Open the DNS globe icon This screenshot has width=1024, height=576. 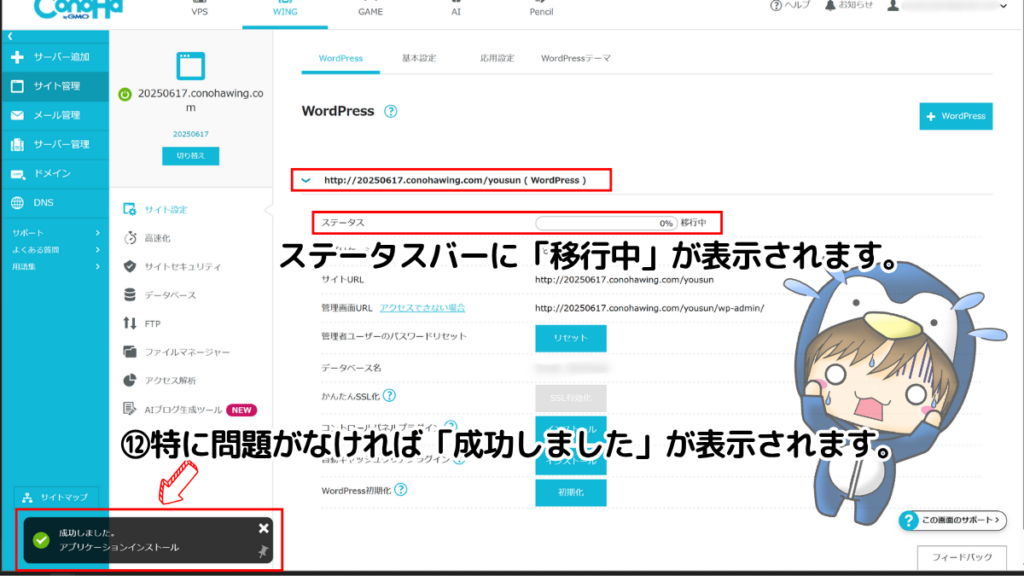tap(18, 203)
